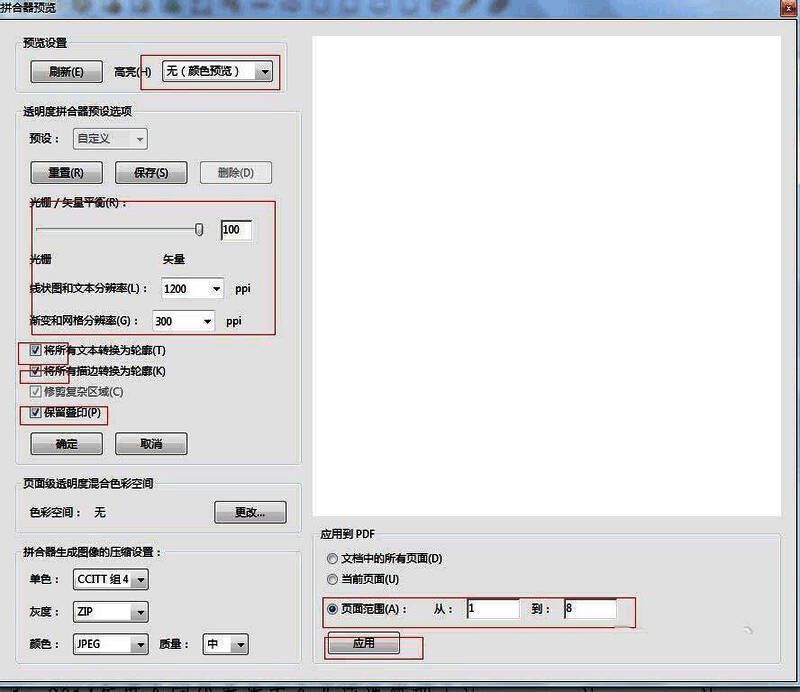Click the 重置(R) reset button
800x692 pixels.
tap(66, 172)
